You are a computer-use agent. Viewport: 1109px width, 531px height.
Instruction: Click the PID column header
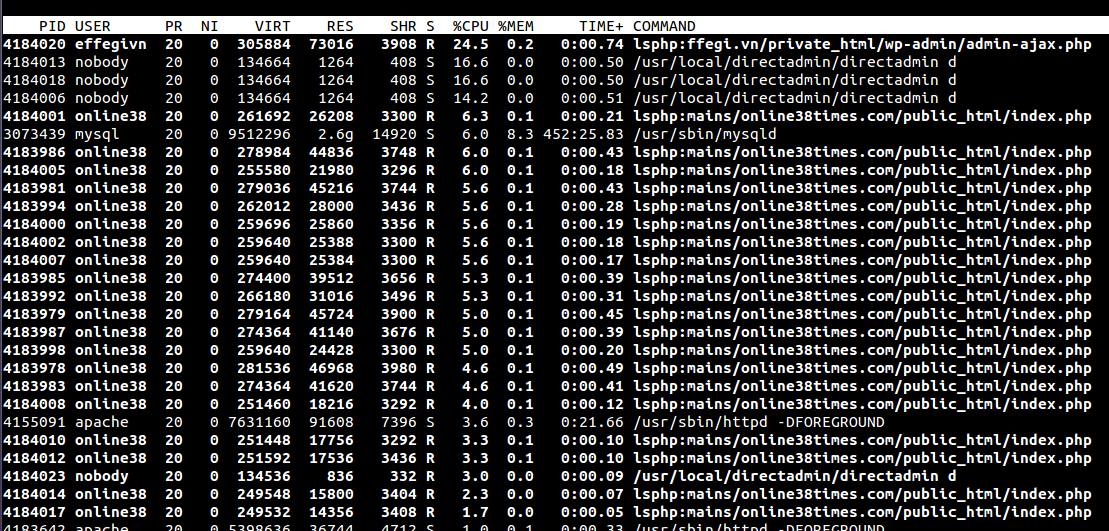(x=52, y=26)
